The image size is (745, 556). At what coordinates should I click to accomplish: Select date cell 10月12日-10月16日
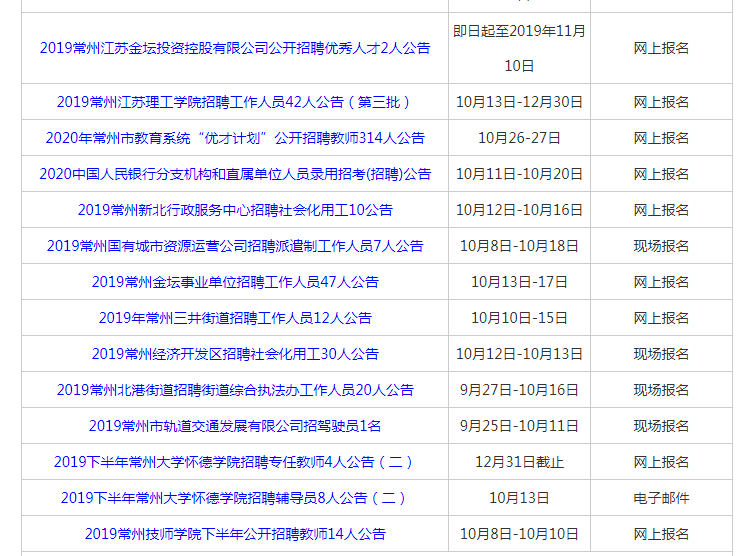click(519, 210)
